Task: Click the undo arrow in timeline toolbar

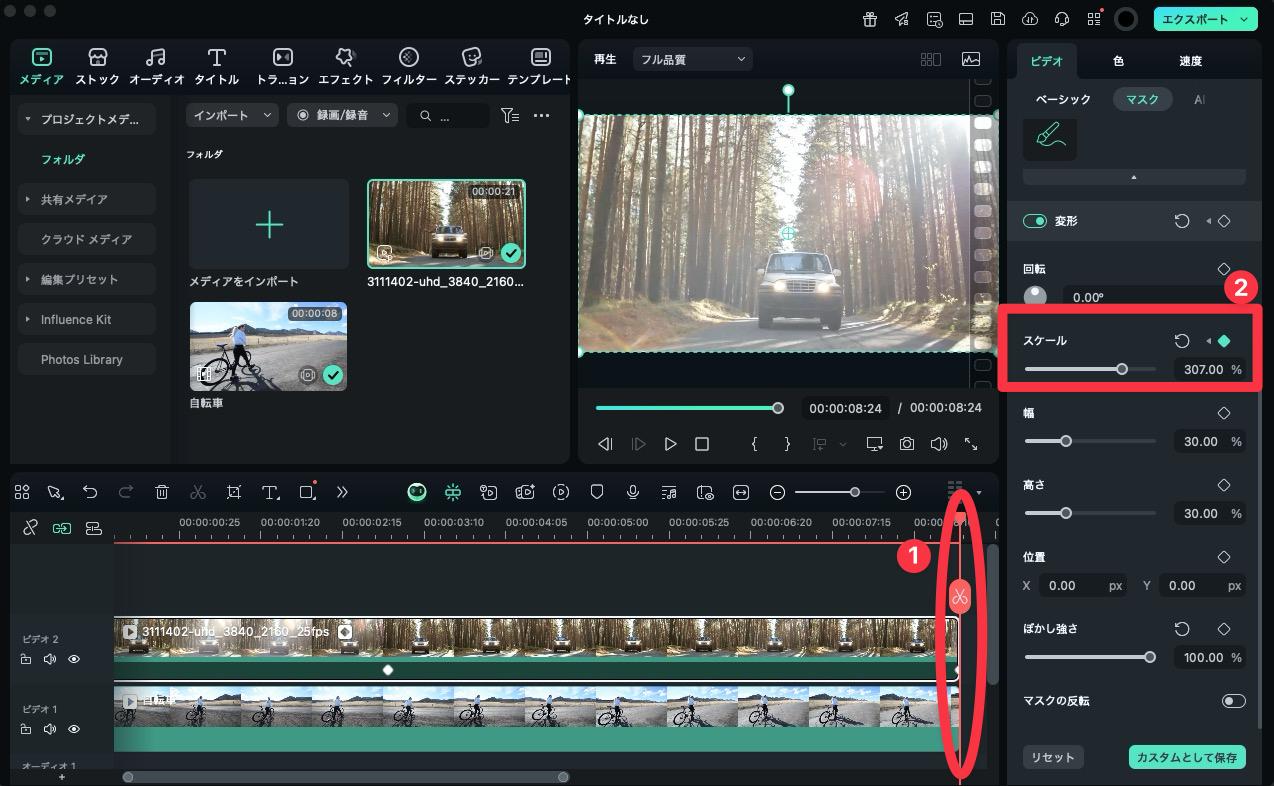Action: tap(90, 492)
